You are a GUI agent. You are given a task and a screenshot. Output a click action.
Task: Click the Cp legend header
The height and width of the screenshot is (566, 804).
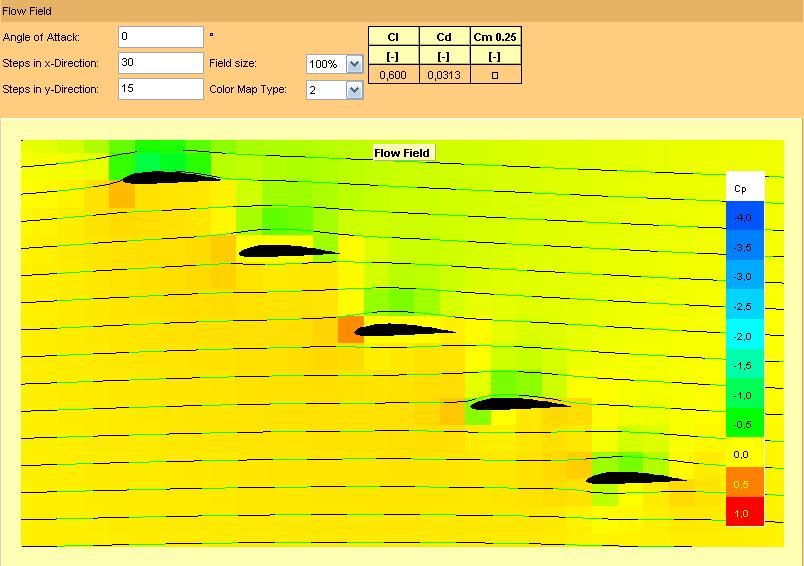point(745,188)
